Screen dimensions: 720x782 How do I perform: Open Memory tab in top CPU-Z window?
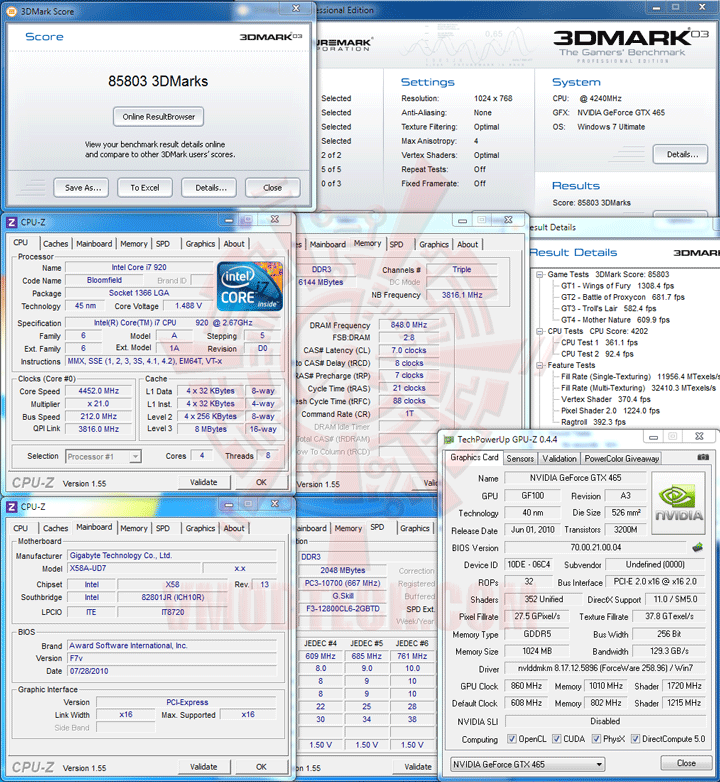click(x=134, y=244)
